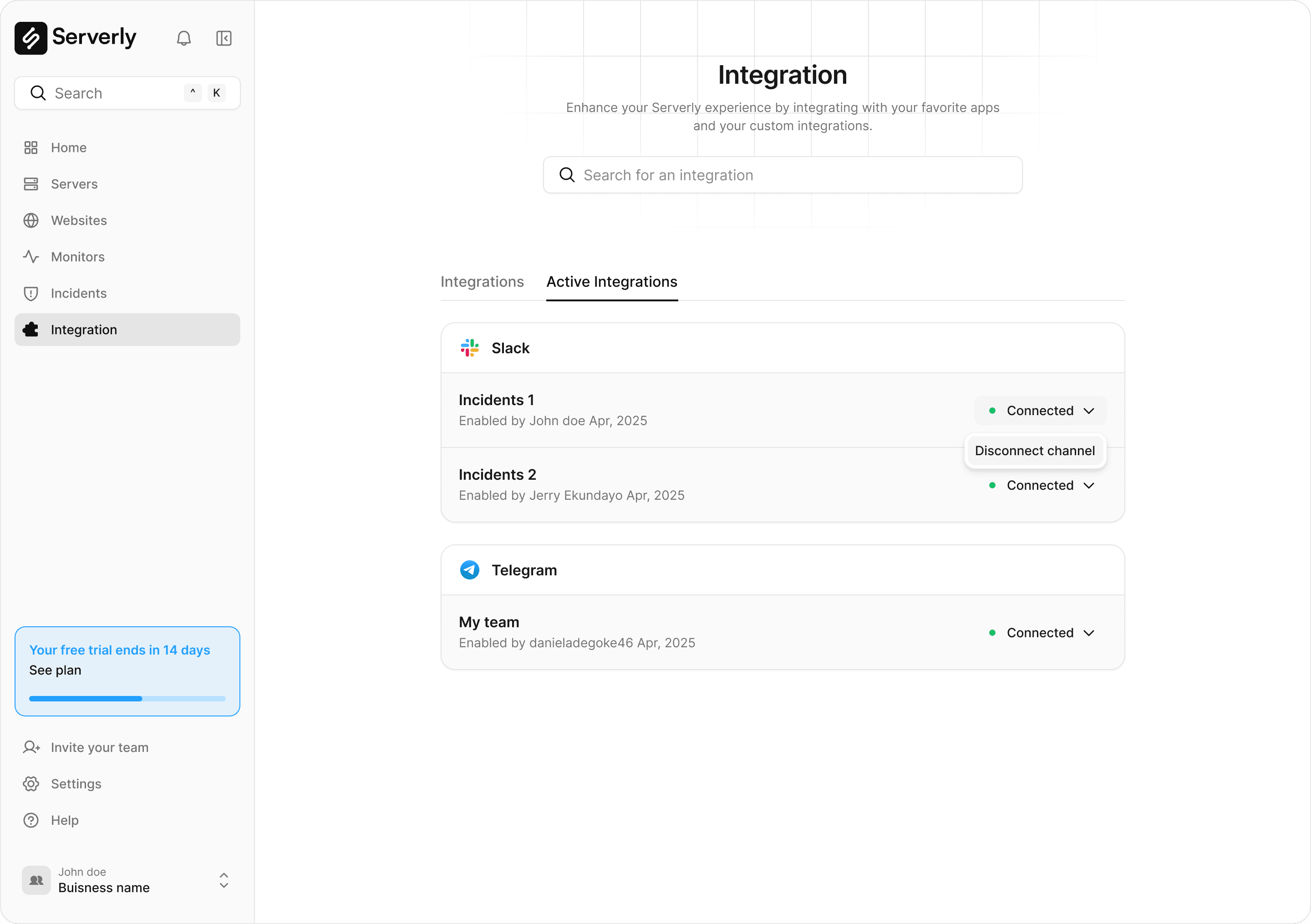Switch to the Integrations tab
The image size is (1311, 924).
coord(482,282)
